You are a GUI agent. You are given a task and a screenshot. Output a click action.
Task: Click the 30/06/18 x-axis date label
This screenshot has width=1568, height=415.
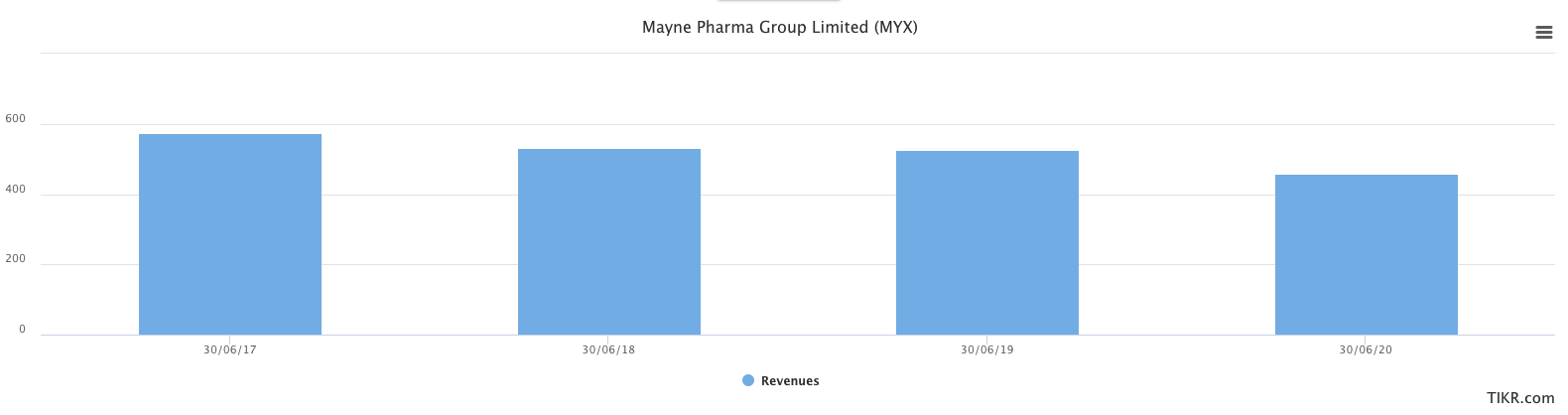tap(609, 350)
